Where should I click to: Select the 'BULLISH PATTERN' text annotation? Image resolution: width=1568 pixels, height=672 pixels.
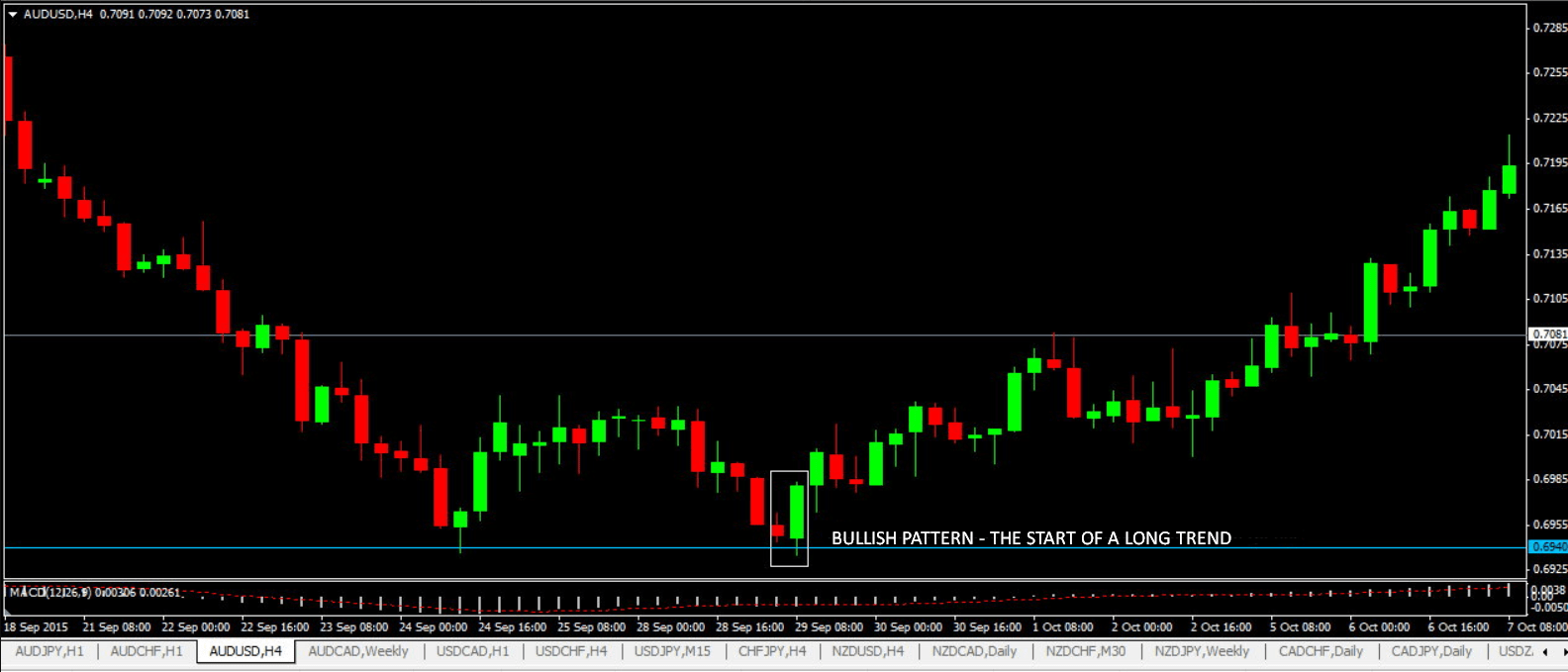coord(1030,538)
